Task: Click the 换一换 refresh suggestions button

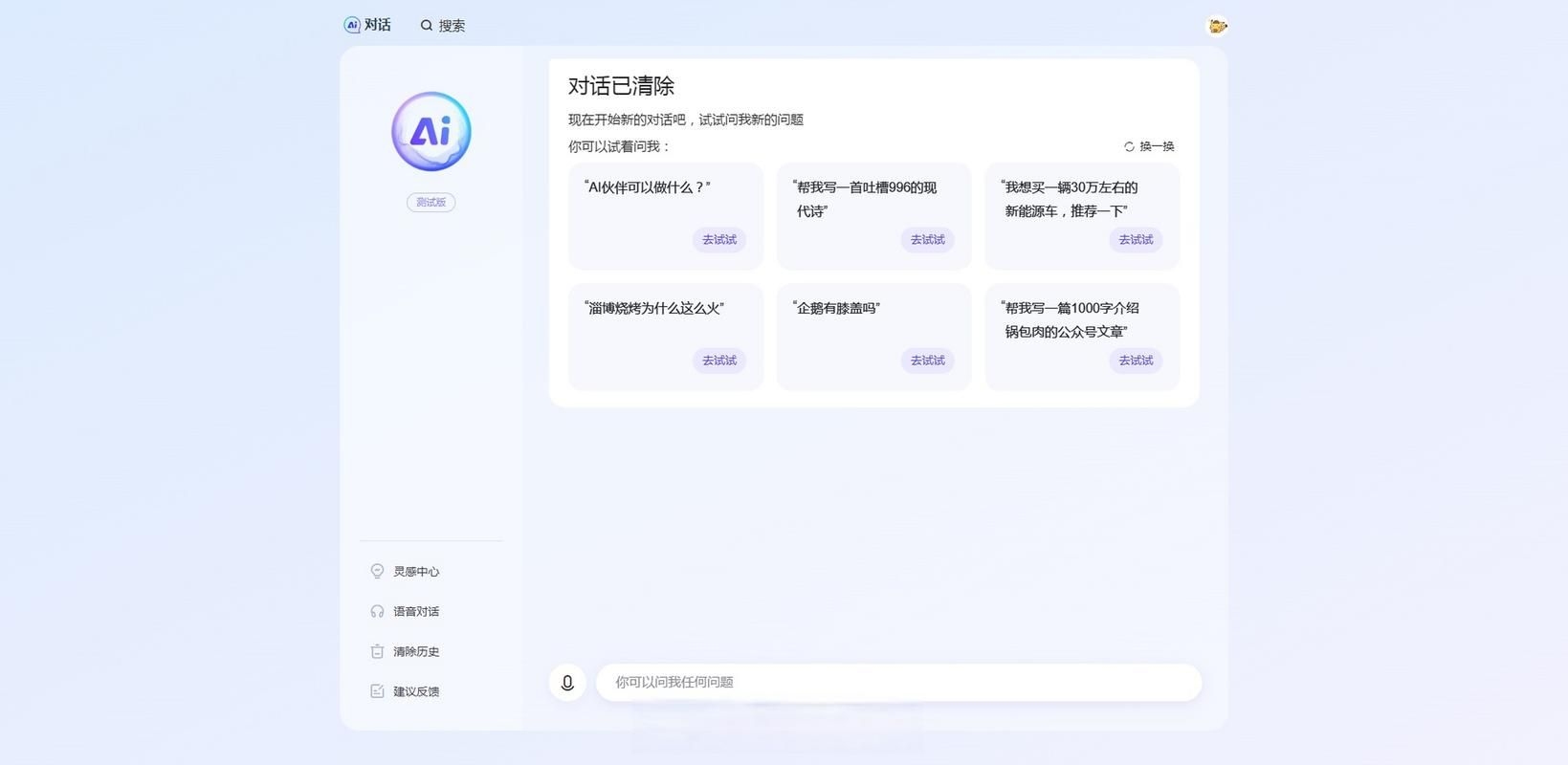Action: click(1149, 146)
